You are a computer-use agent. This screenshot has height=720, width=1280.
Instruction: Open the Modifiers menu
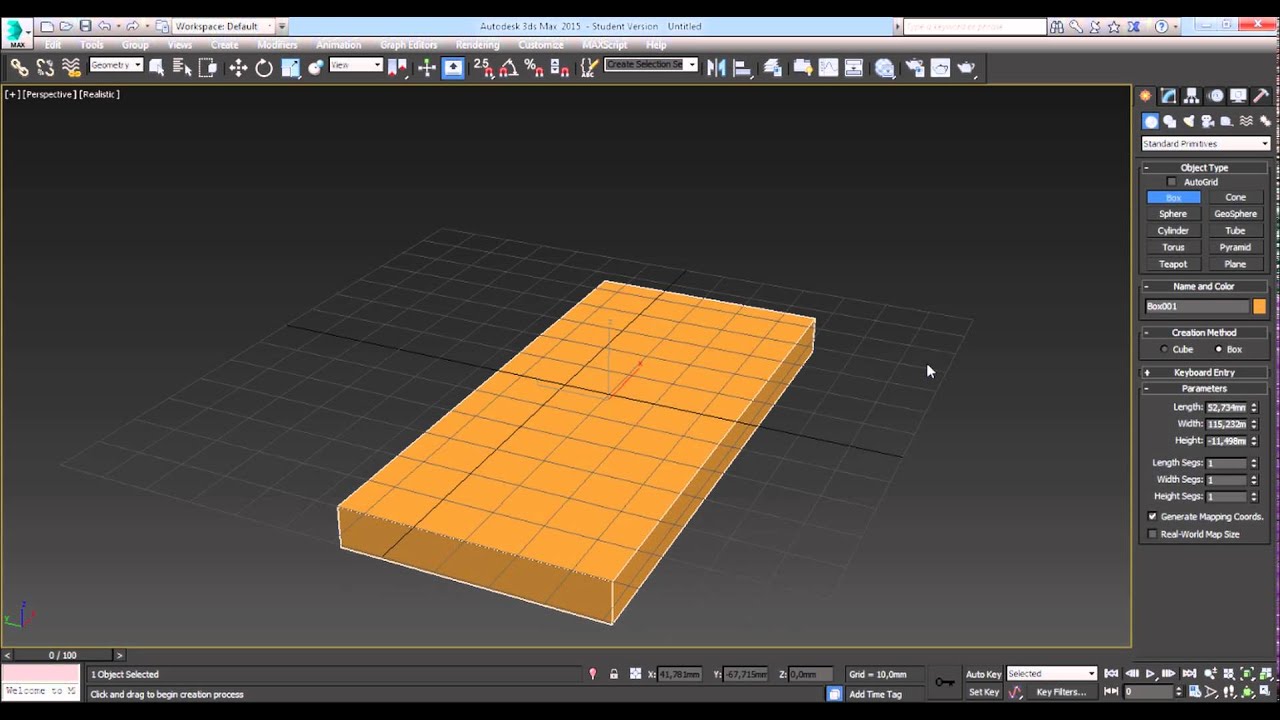277,45
